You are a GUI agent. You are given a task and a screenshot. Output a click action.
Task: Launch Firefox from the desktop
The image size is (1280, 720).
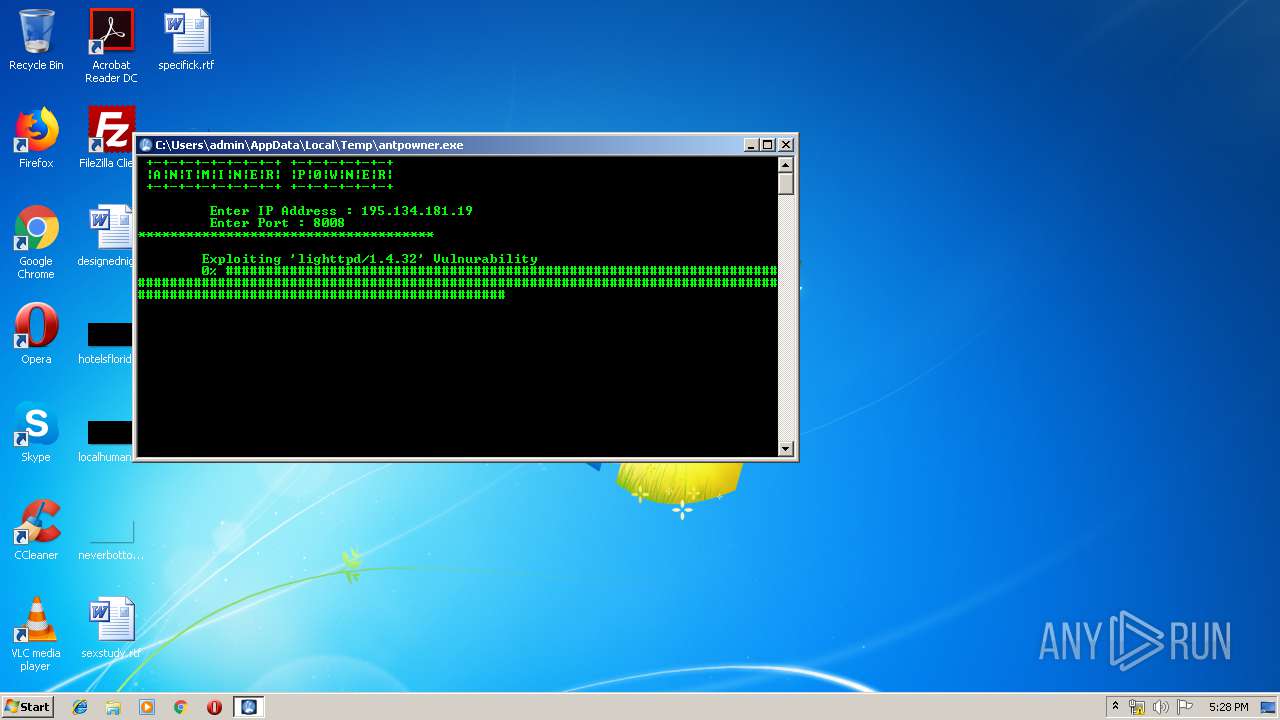(36, 139)
